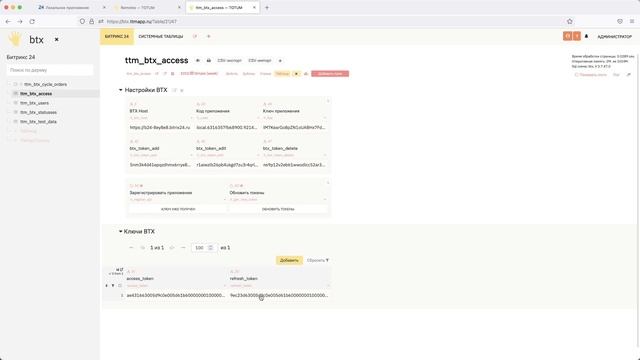The height and width of the screenshot is (360, 640).
Task: Click the browser address bar URL
Action: 142,21
